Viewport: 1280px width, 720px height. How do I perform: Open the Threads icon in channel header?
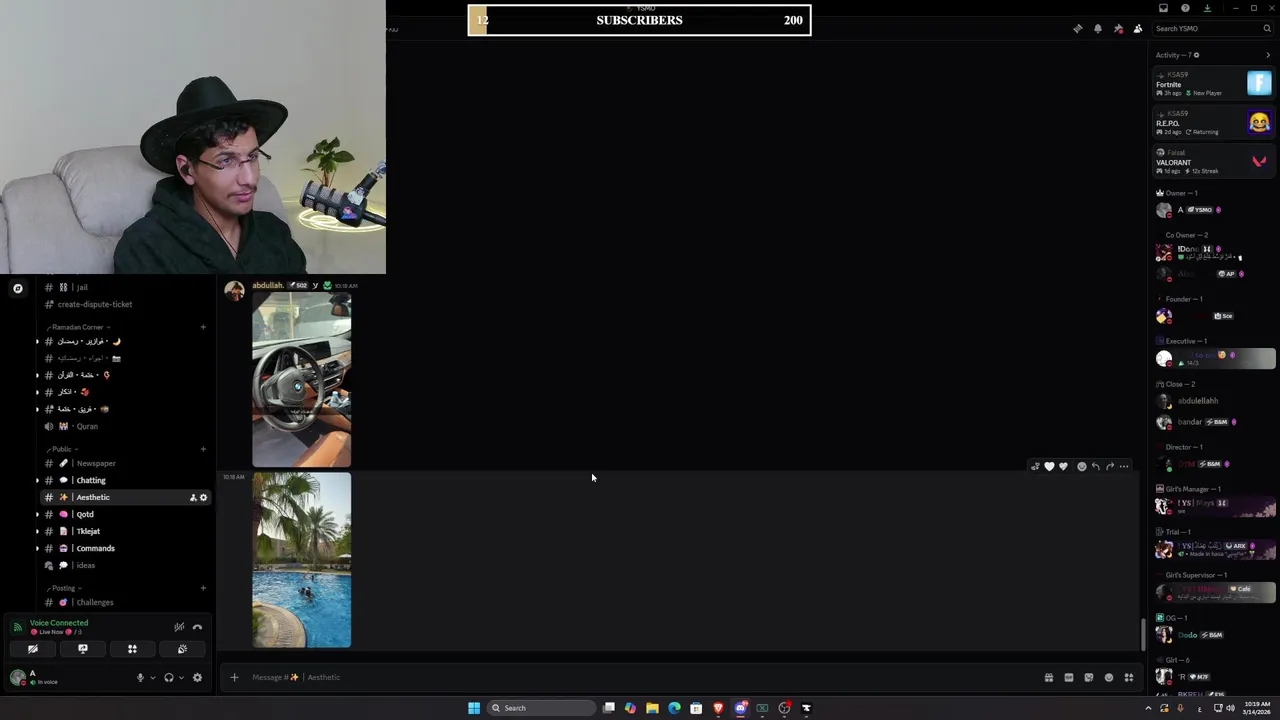pyautogui.click(x=1077, y=29)
